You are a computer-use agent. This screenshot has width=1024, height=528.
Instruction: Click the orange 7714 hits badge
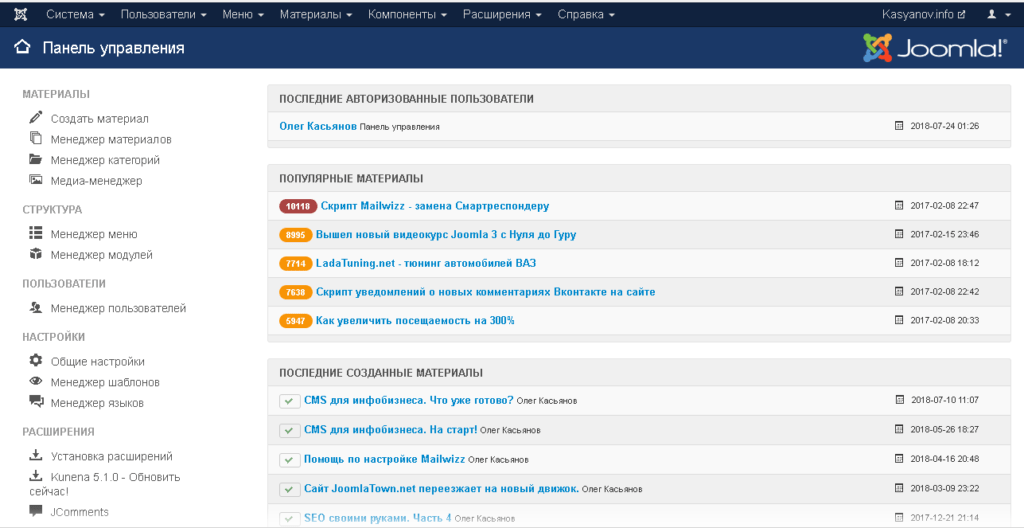coord(296,263)
